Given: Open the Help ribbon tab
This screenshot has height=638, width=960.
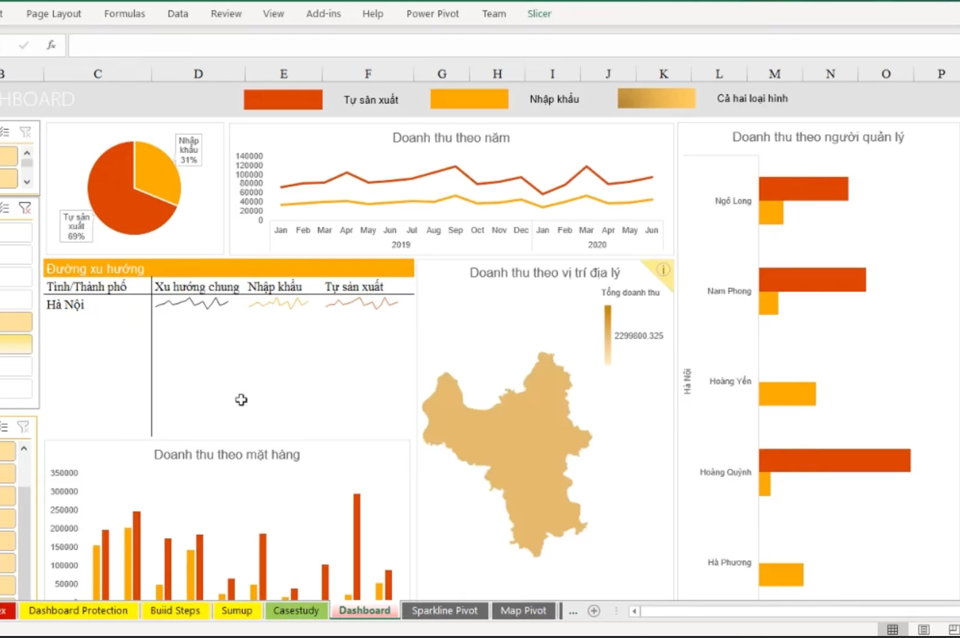Looking at the screenshot, I should pyautogui.click(x=372, y=13).
